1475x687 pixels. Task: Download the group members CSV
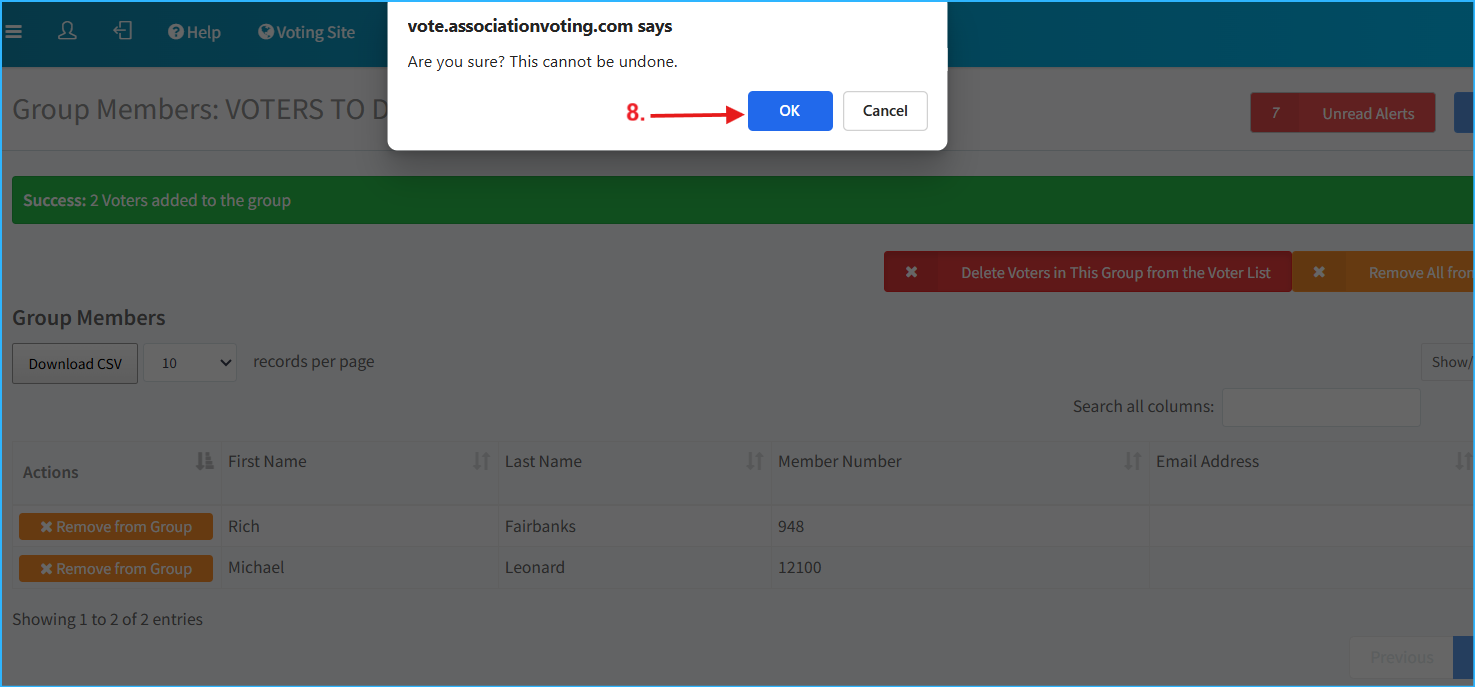(x=75, y=364)
